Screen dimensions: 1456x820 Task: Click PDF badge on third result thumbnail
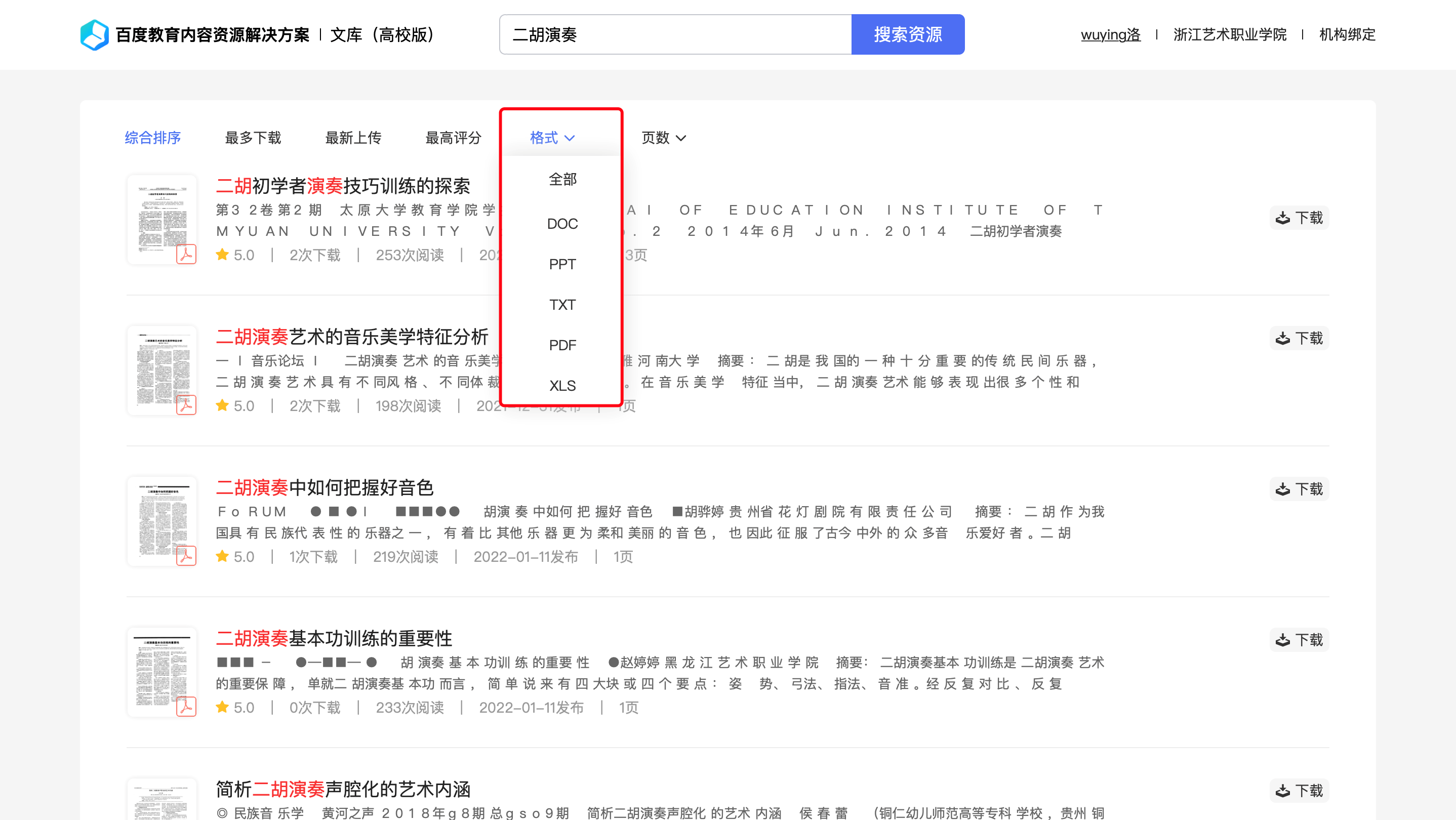click(x=186, y=556)
